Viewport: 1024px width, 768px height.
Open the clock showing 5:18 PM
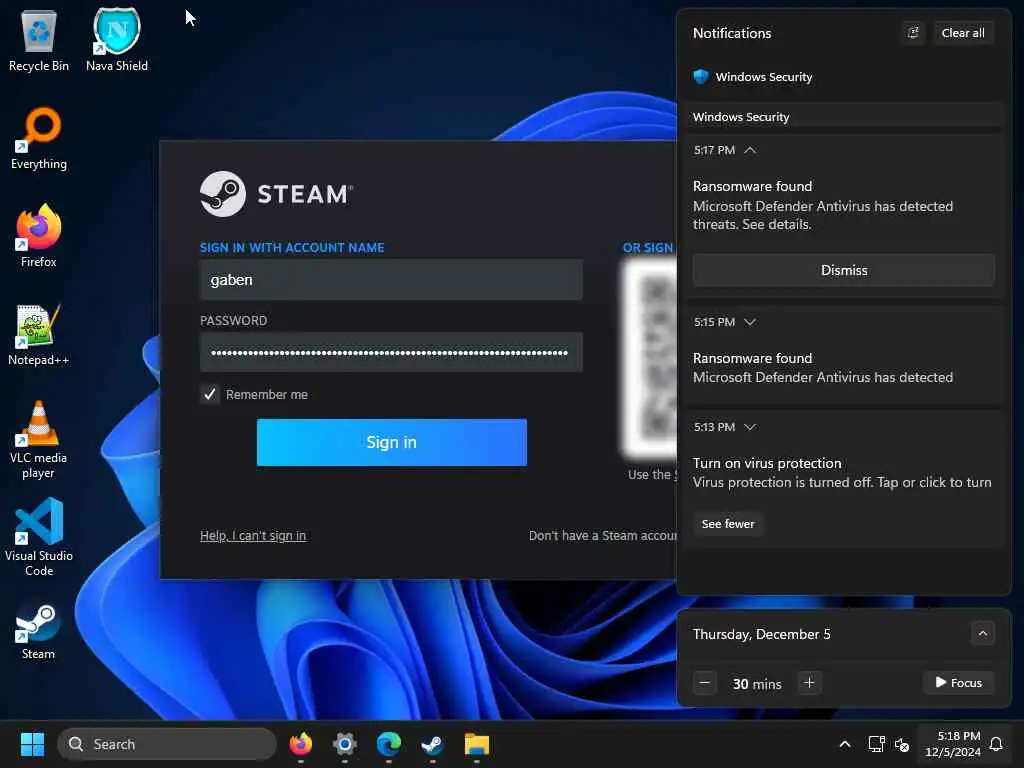[x=952, y=744]
